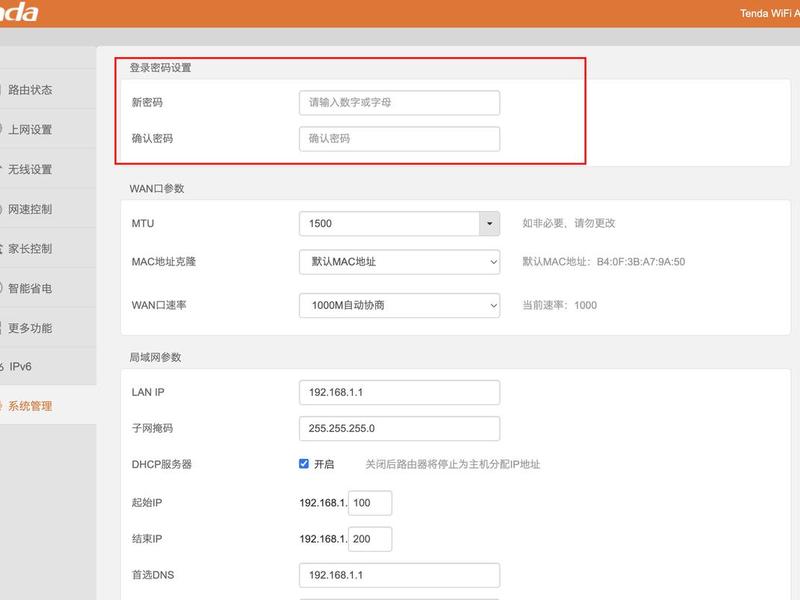The image size is (800, 600).
Task: Click the 确认密码 input field
Action: pyautogui.click(x=399, y=139)
